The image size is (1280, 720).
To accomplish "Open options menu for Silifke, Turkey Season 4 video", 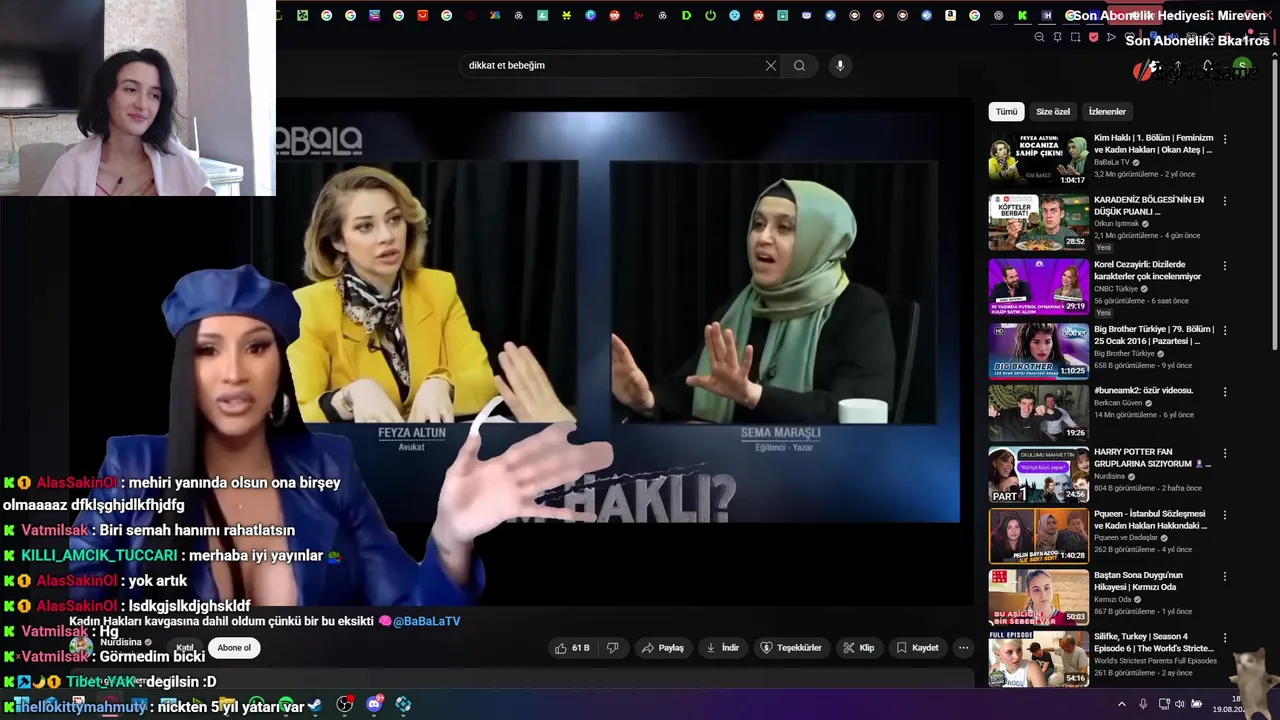I will pyautogui.click(x=1225, y=638).
